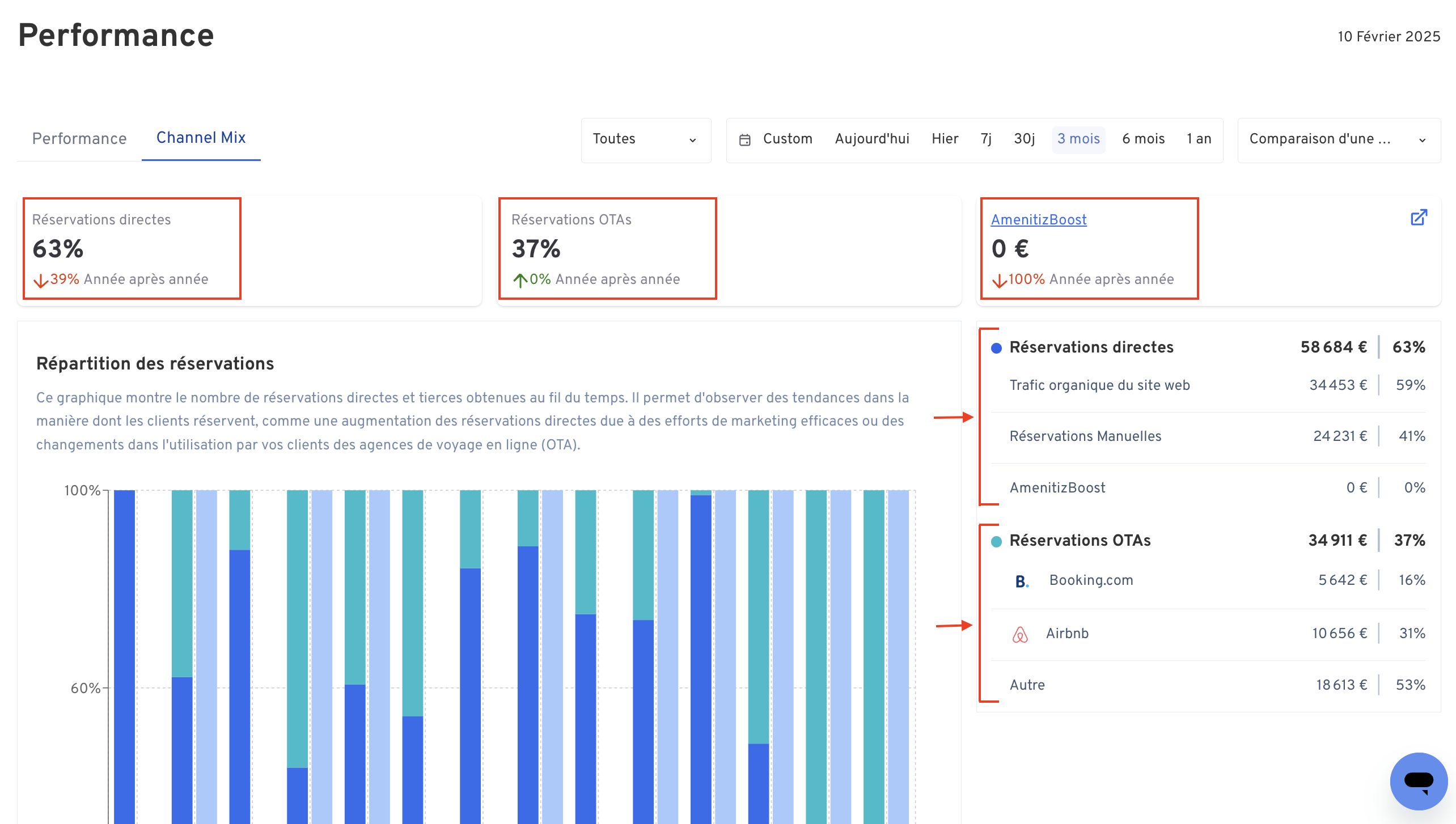Switch to the Channel Mix tab
Image resolution: width=1456 pixels, height=824 pixels.
coord(201,138)
